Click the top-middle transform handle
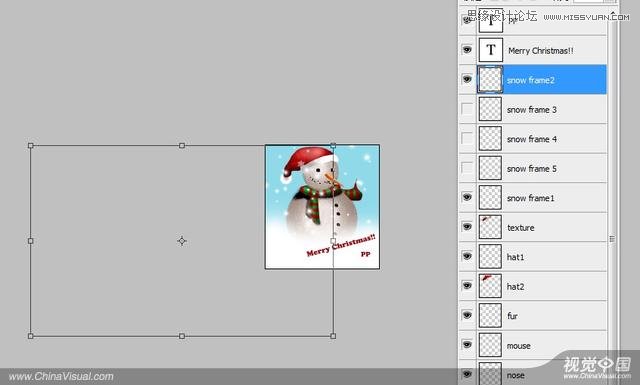 tap(182, 145)
